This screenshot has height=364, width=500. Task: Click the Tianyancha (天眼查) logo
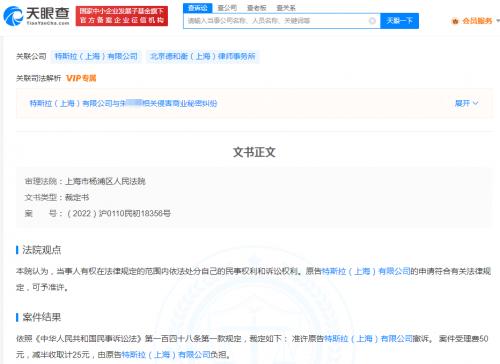point(36,16)
